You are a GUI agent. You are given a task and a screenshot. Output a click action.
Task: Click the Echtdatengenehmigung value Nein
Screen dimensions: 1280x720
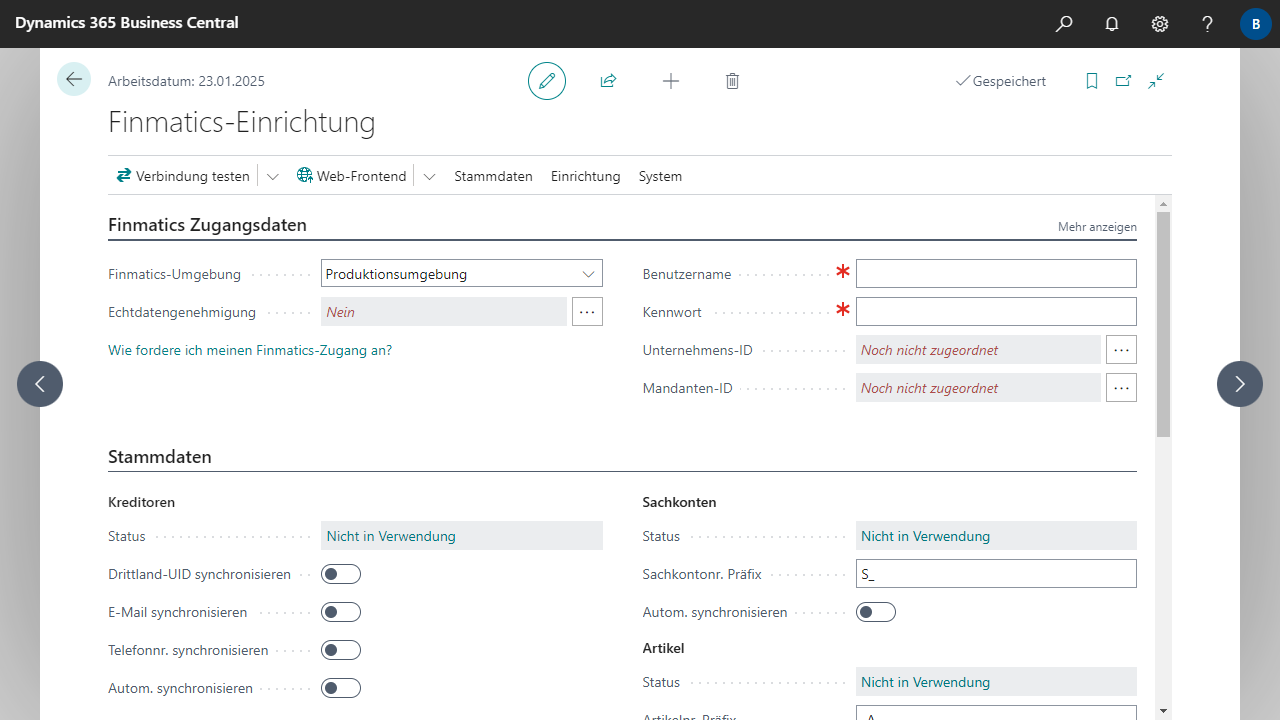tap(444, 312)
